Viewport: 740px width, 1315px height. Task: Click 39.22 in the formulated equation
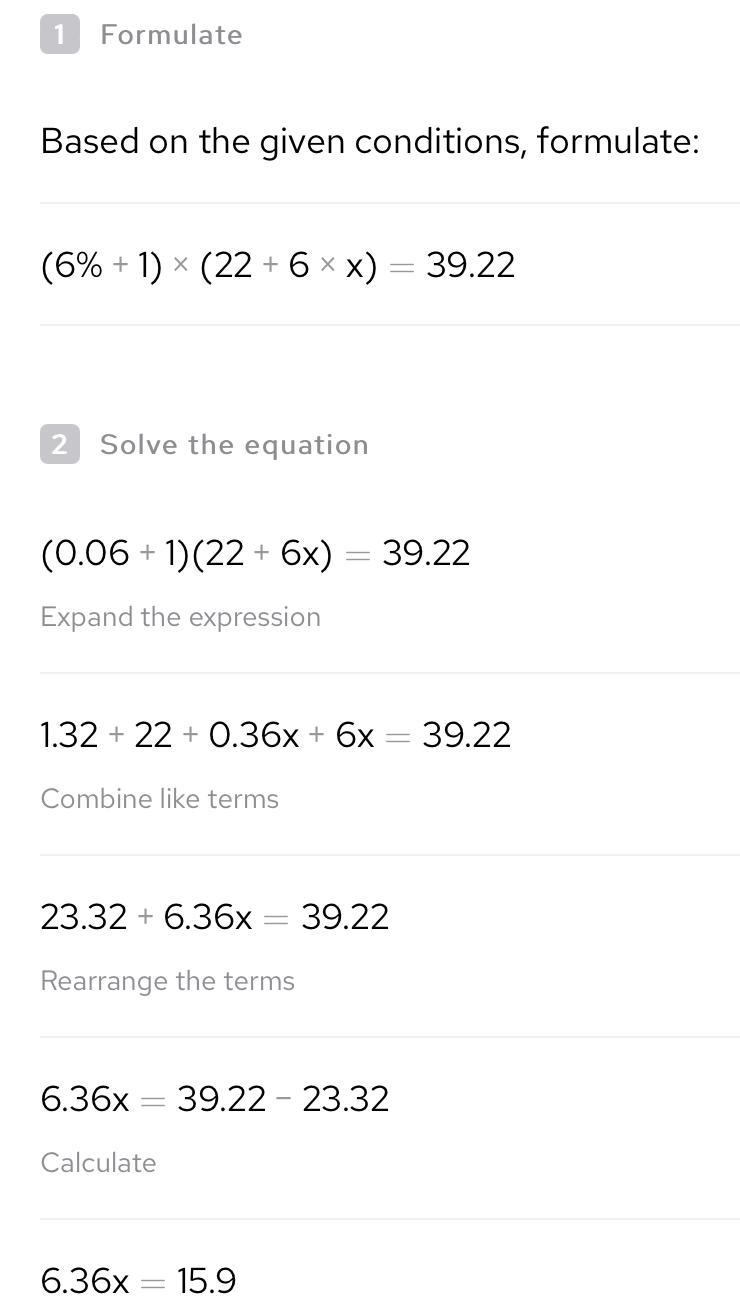click(x=470, y=265)
